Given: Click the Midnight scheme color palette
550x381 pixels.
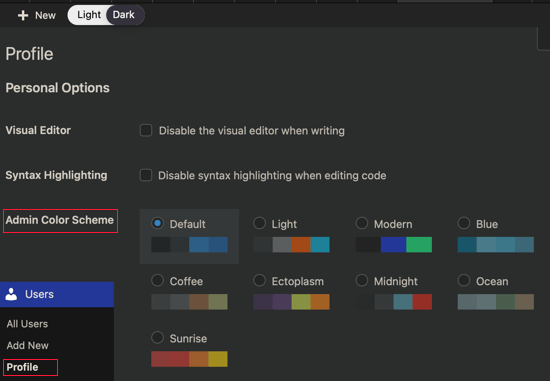Looking at the screenshot, I should [x=394, y=302].
